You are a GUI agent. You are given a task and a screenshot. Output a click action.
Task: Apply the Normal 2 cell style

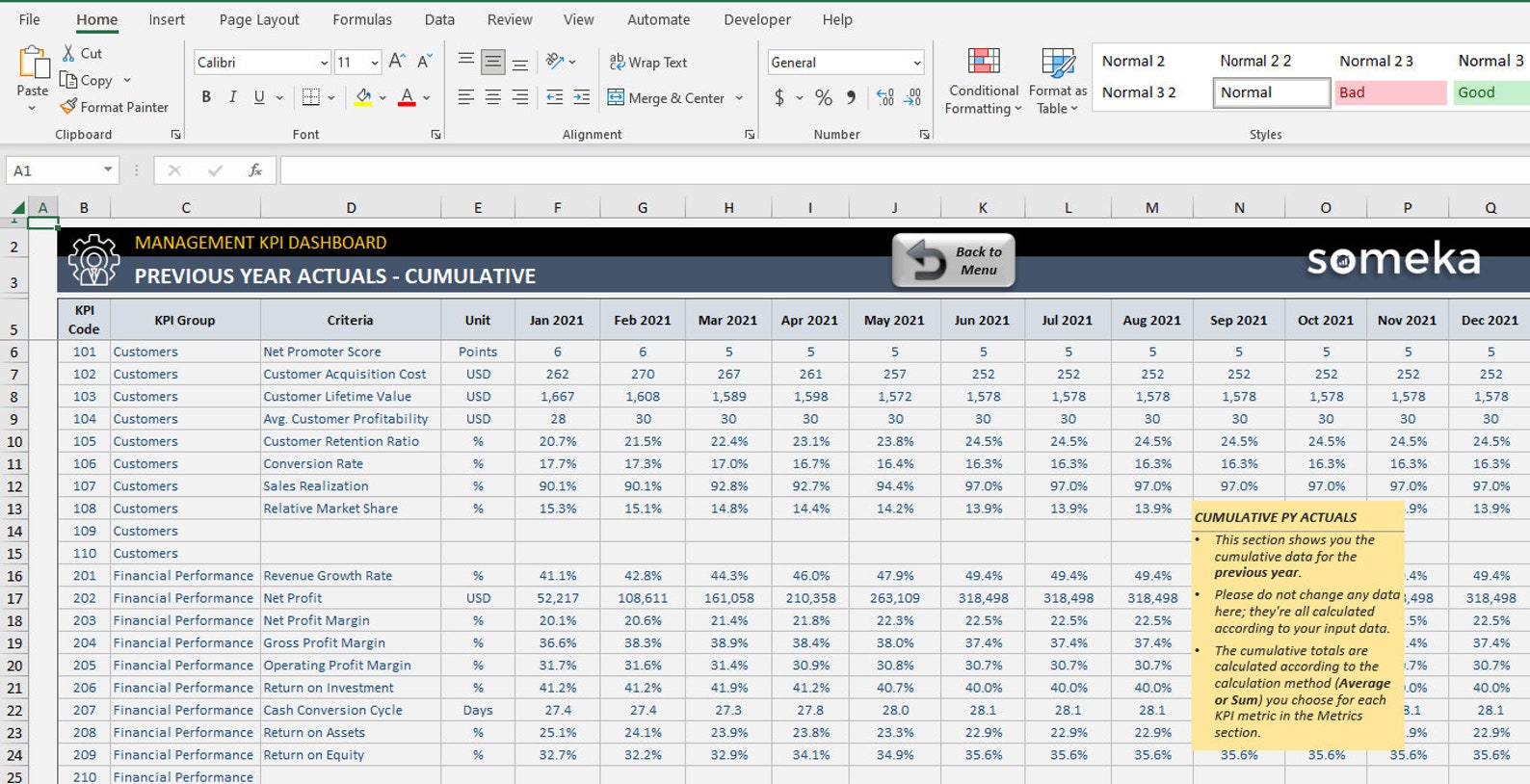coord(1133,62)
